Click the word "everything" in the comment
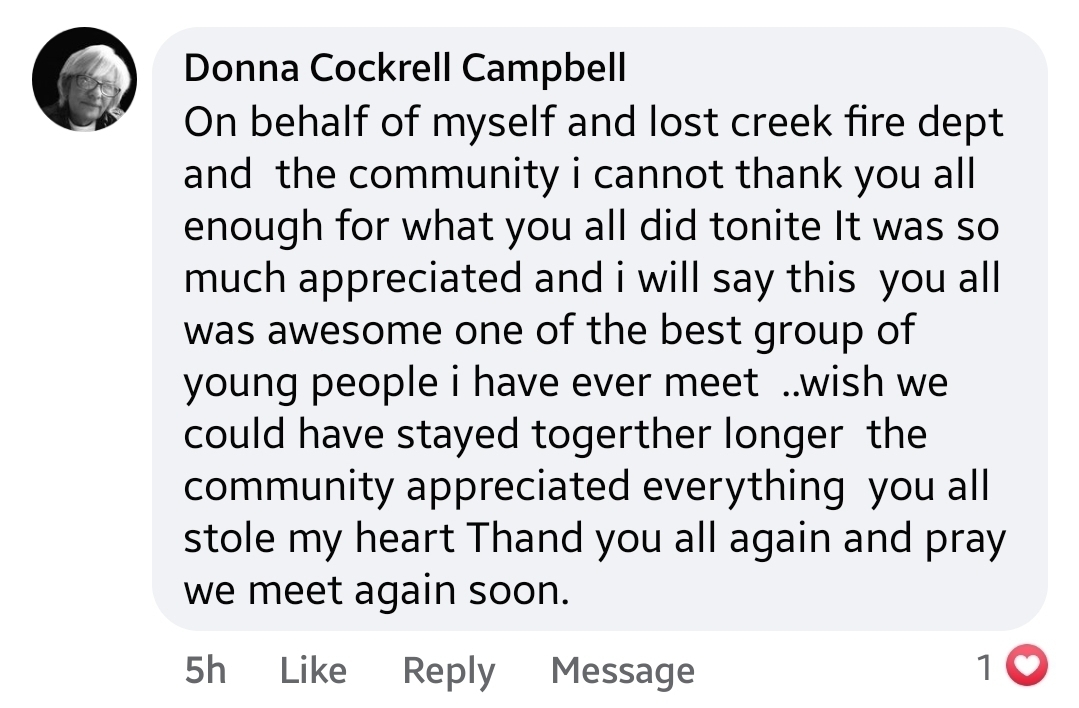 (743, 486)
